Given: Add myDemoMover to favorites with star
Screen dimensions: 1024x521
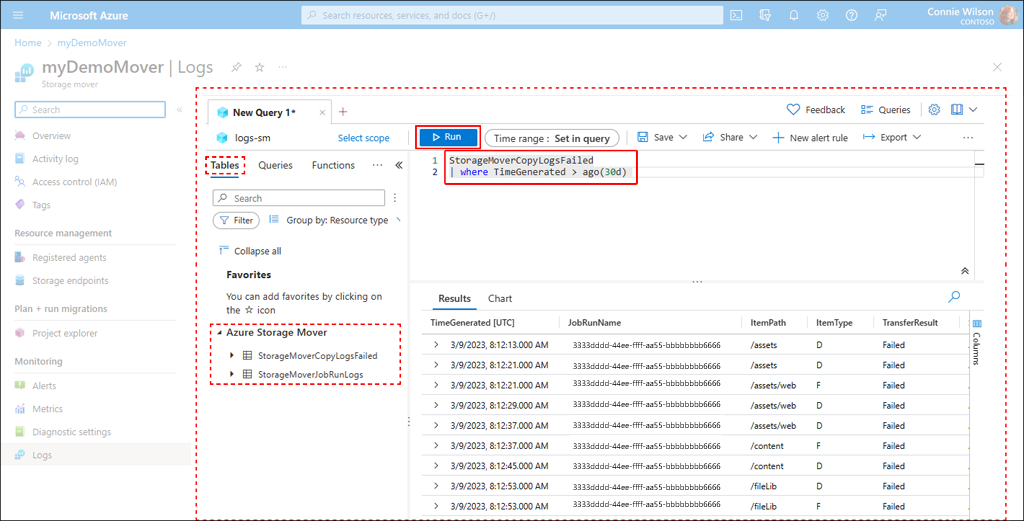Looking at the screenshot, I should (x=259, y=67).
